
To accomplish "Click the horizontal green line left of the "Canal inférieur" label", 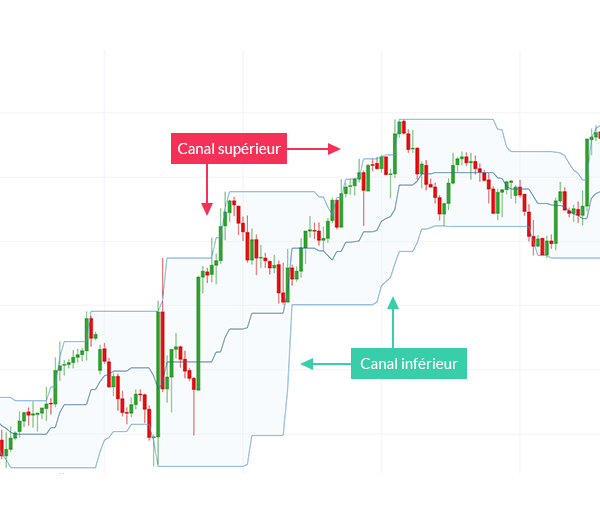I will pyautogui.click(x=332, y=364).
